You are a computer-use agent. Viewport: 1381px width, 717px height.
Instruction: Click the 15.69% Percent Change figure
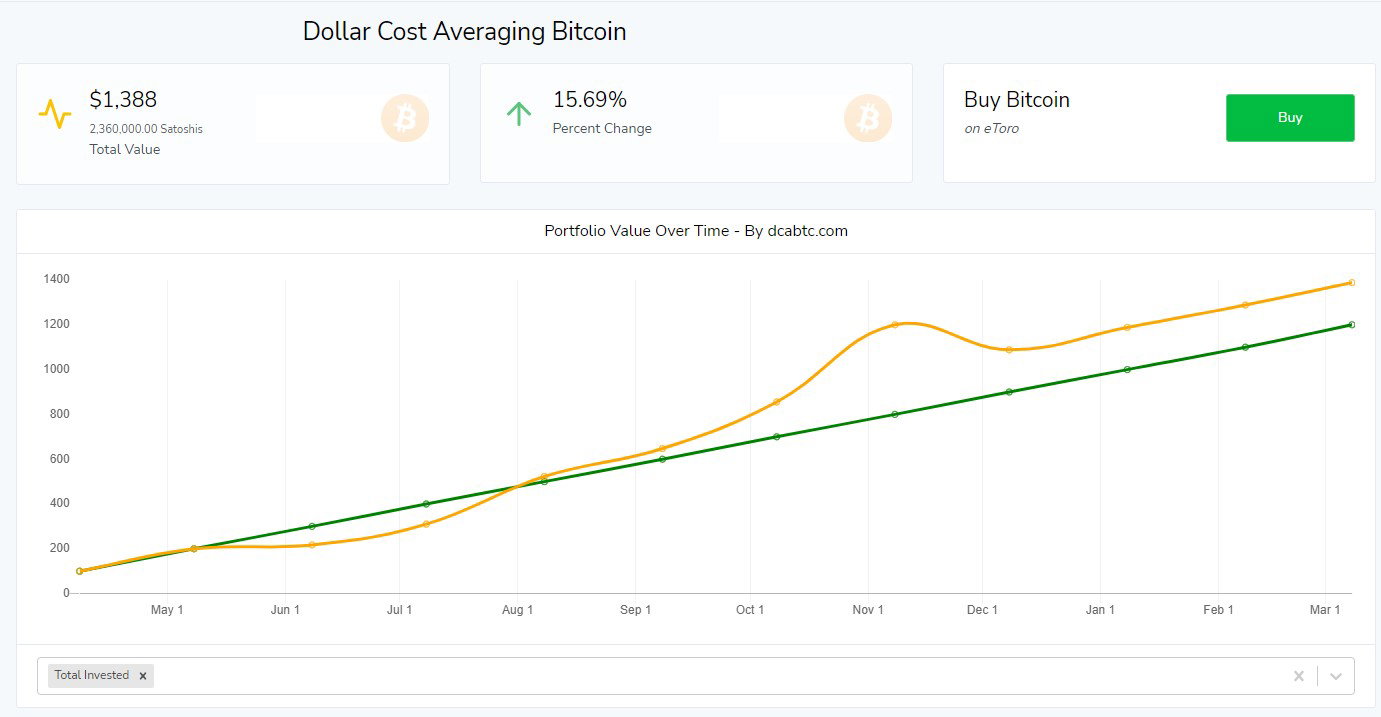pos(590,100)
